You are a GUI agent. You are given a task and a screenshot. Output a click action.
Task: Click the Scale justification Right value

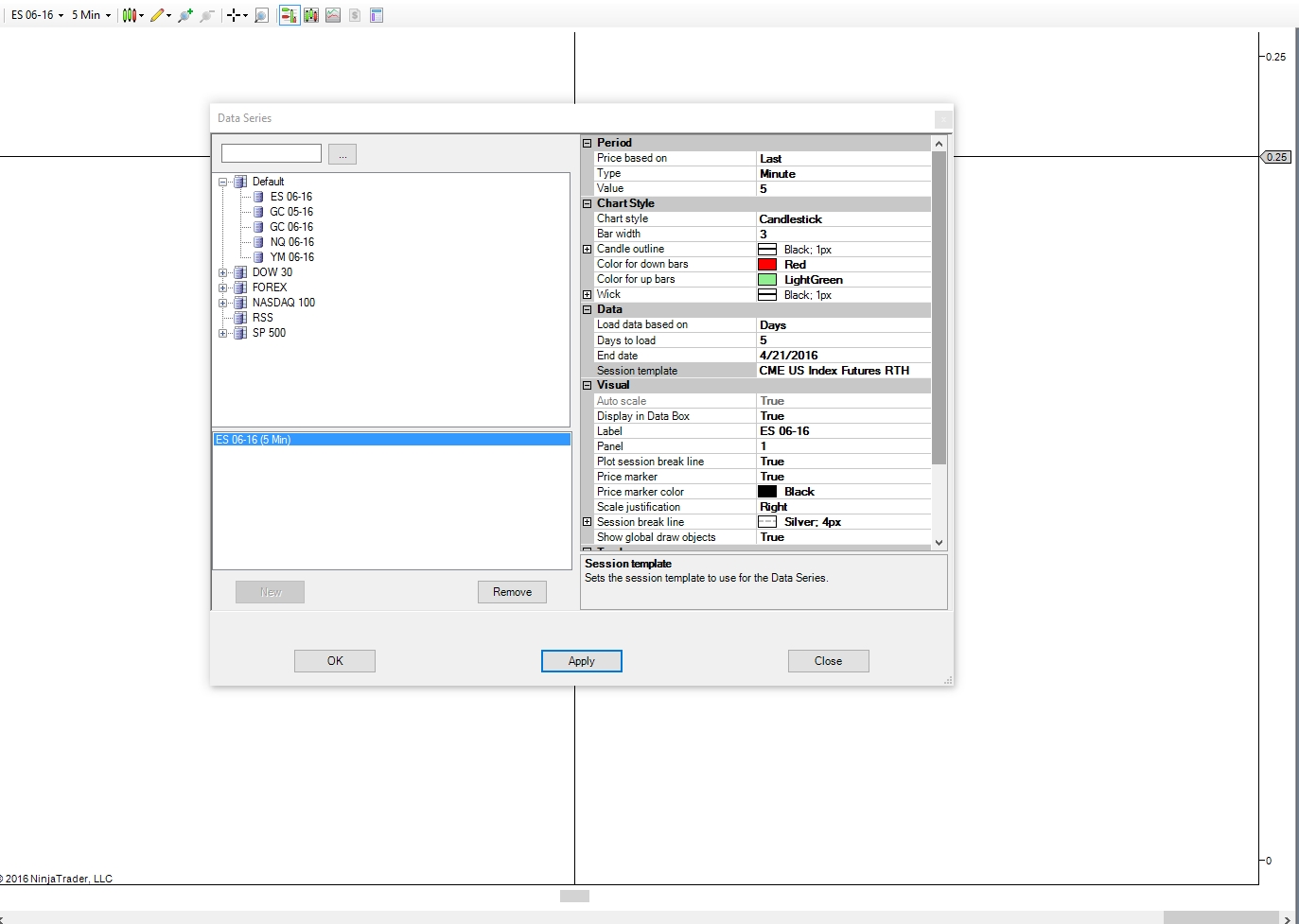click(x=844, y=507)
